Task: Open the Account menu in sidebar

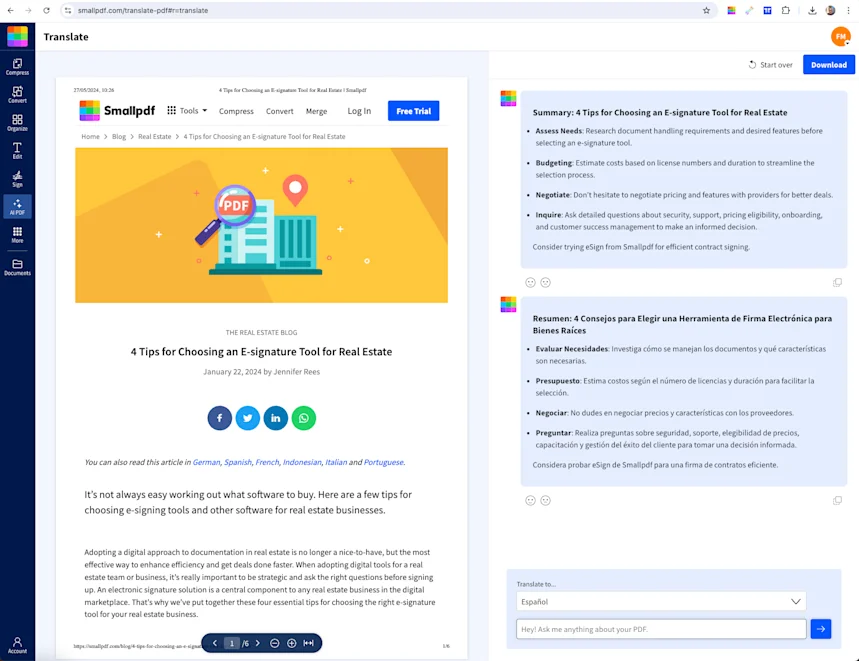Action: [x=17, y=645]
